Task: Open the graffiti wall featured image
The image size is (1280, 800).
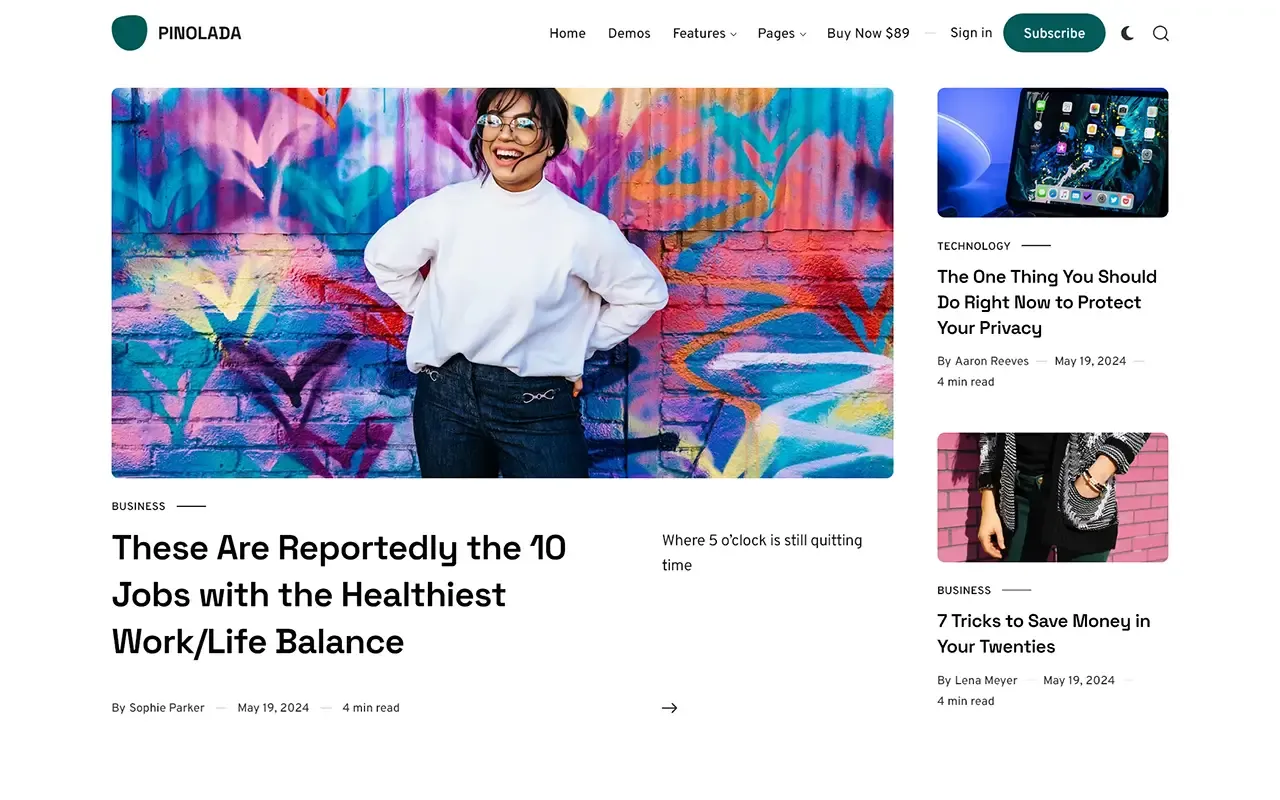Action: pyautogui.click(x=502, y=283)
